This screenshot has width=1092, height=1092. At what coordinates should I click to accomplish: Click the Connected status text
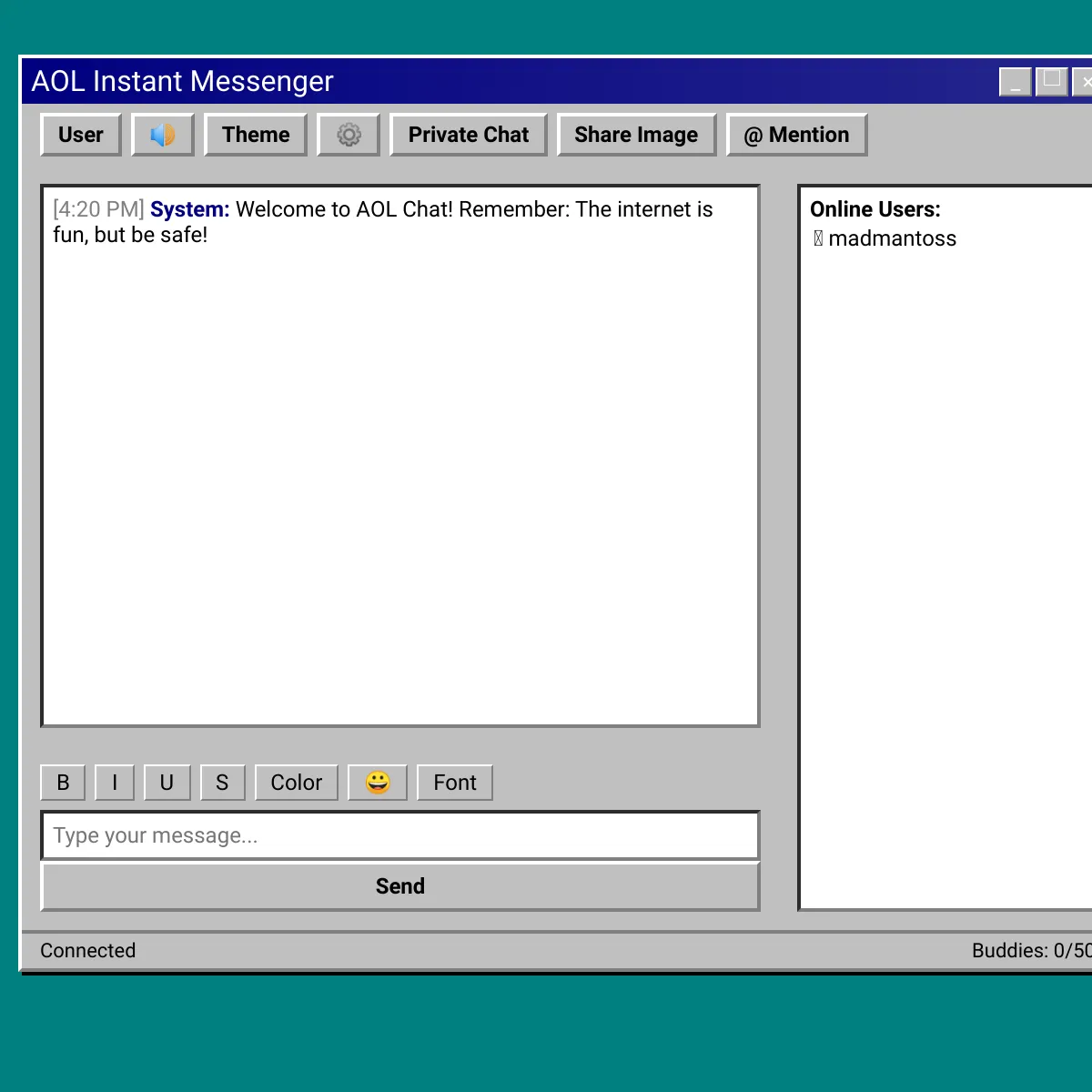pos(88,950)
